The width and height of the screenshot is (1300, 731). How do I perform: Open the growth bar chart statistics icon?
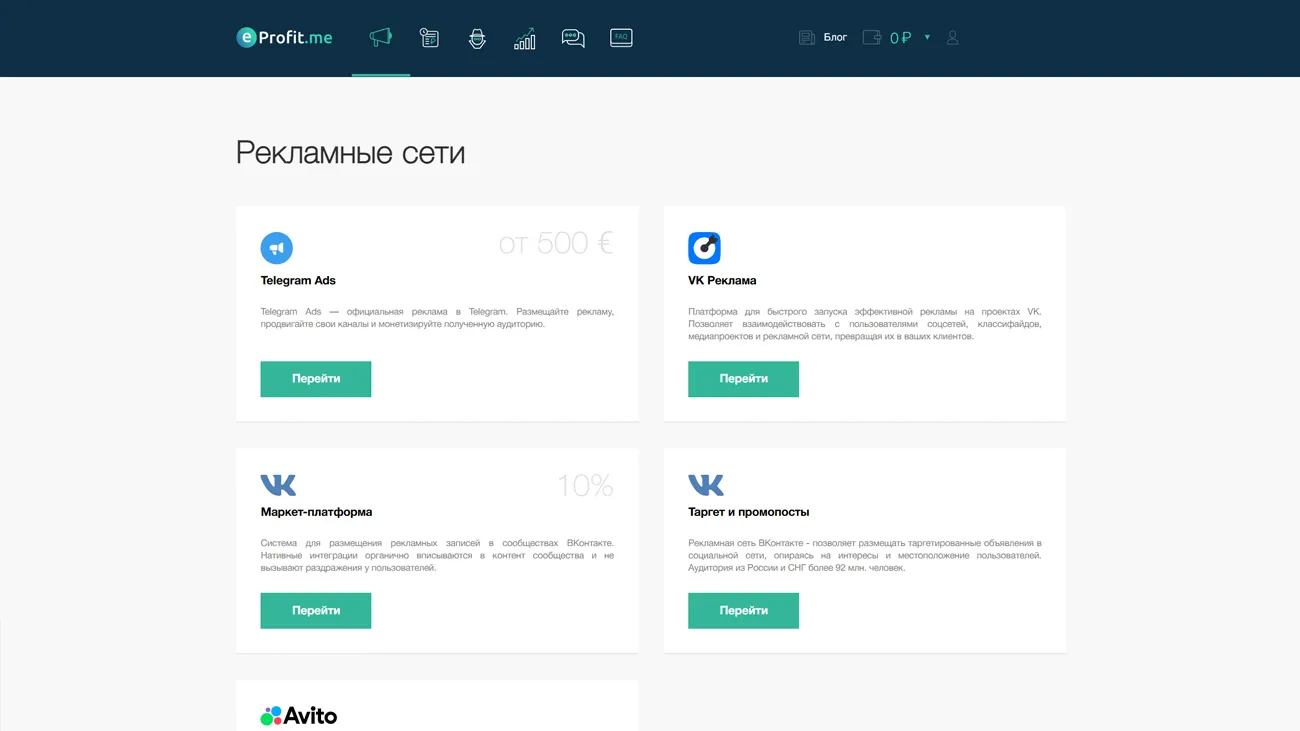tap(525, 38)
